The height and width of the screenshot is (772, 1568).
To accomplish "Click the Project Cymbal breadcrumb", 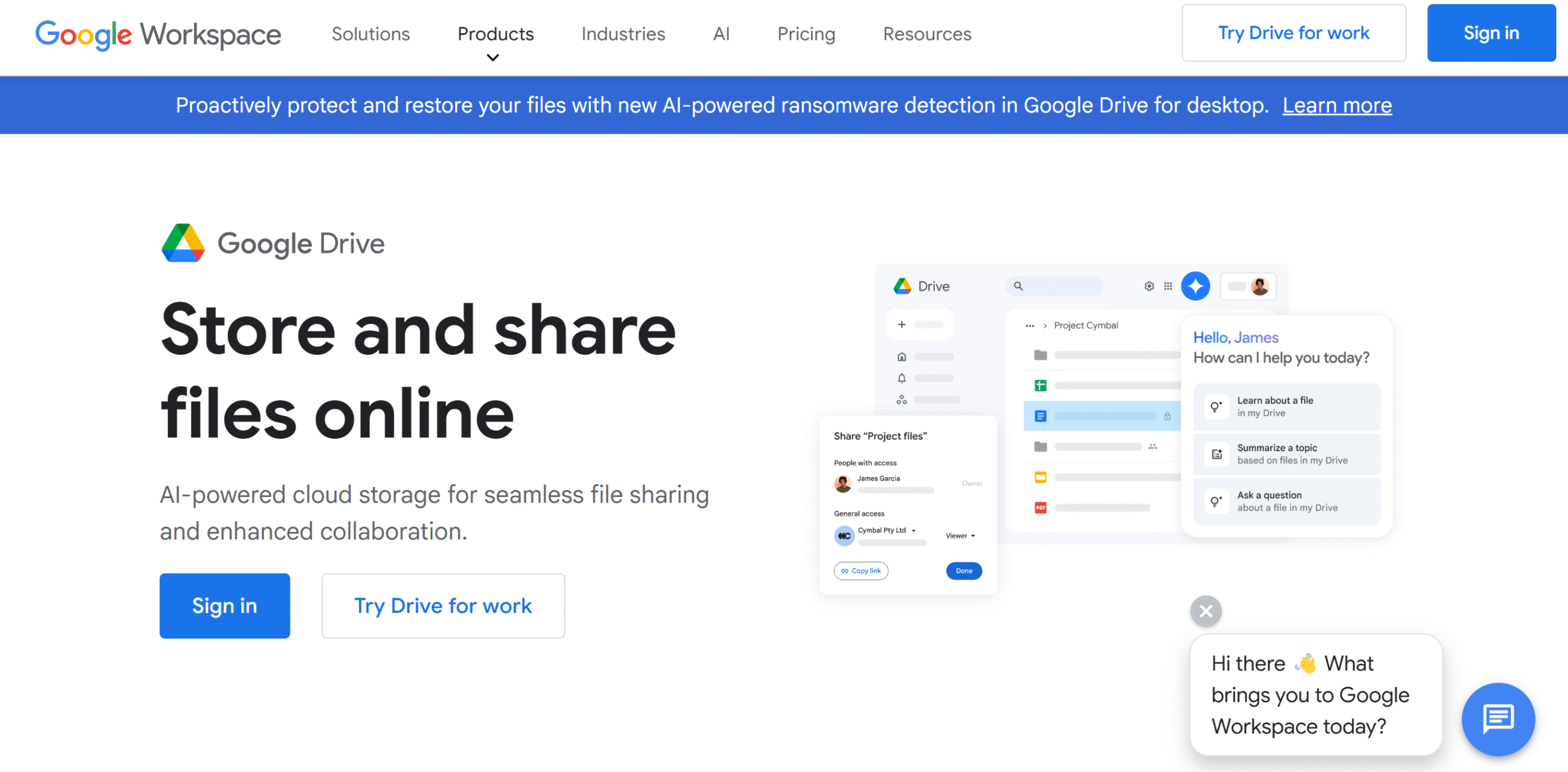I will [1085, 325].
